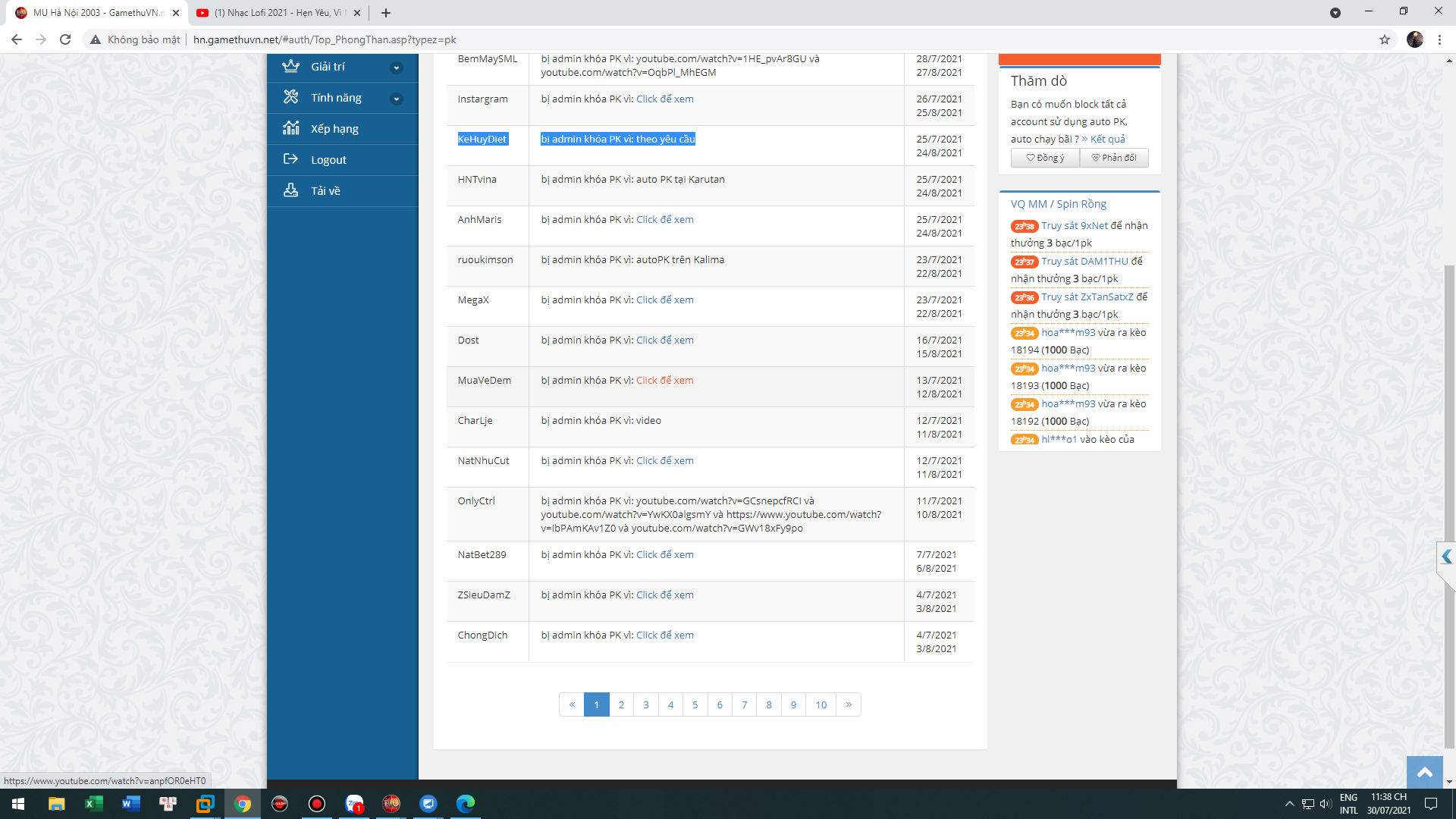The height and width of the screenshot is (819, 1456).
Task: Click the Tải về download icon
Action: [290, 190]
